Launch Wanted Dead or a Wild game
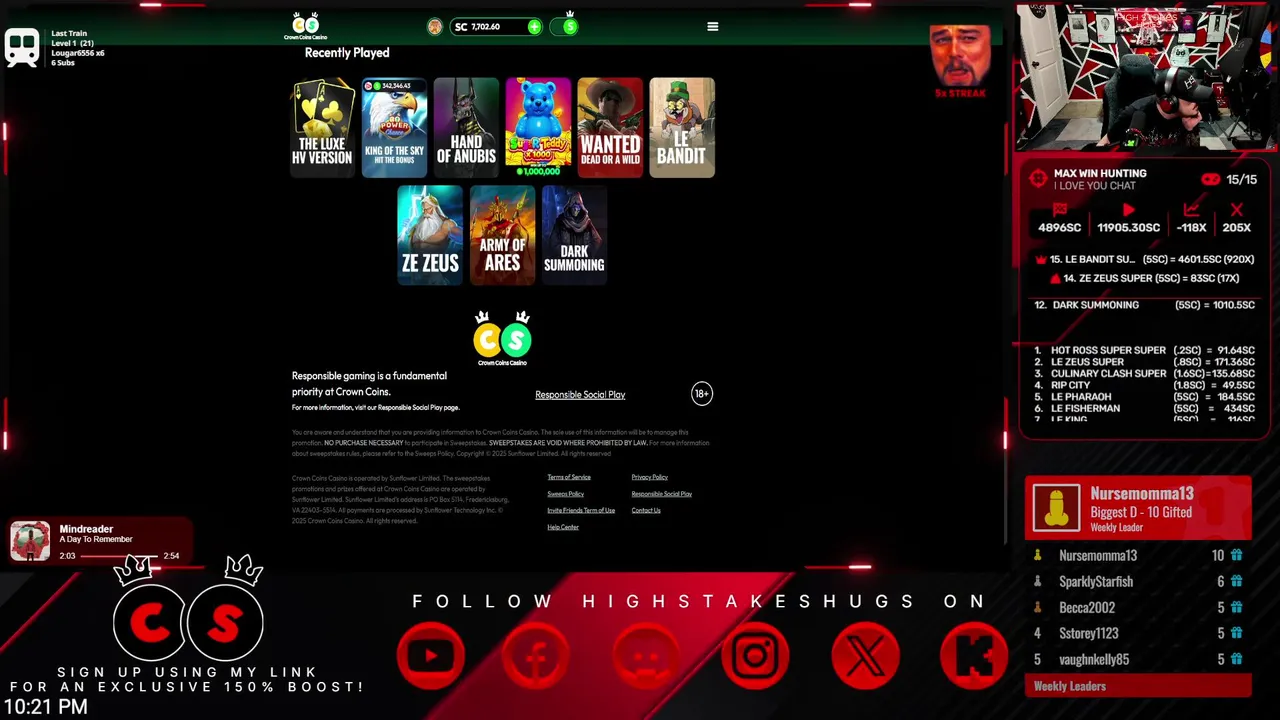The width and height of the screenshot is (1280, 720). click(610, 128)
